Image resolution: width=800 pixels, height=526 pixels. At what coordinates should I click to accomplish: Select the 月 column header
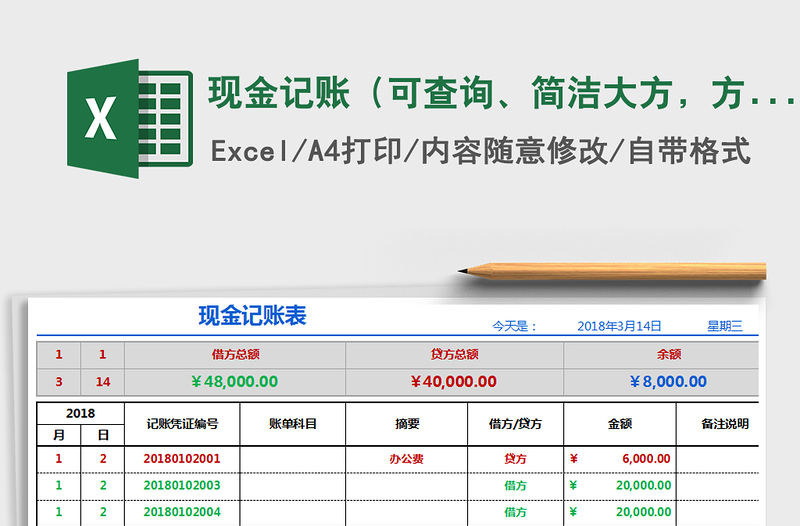pyautogui.click(x=59, y=435)
